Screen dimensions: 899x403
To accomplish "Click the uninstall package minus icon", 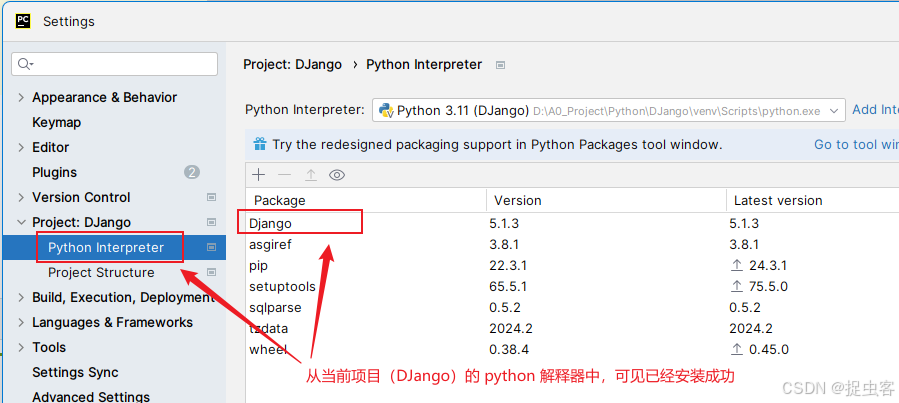I will point(284,175).
